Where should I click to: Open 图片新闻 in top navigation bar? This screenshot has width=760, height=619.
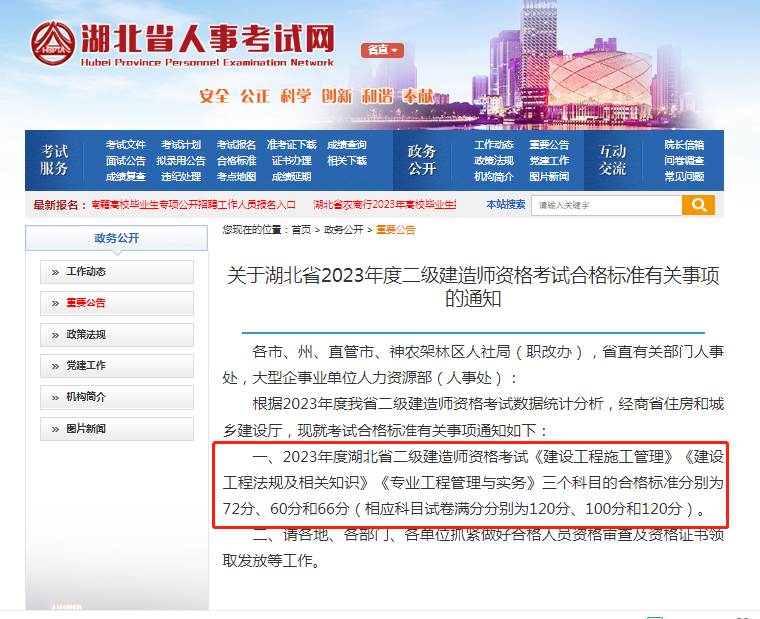tap(549, 176)
